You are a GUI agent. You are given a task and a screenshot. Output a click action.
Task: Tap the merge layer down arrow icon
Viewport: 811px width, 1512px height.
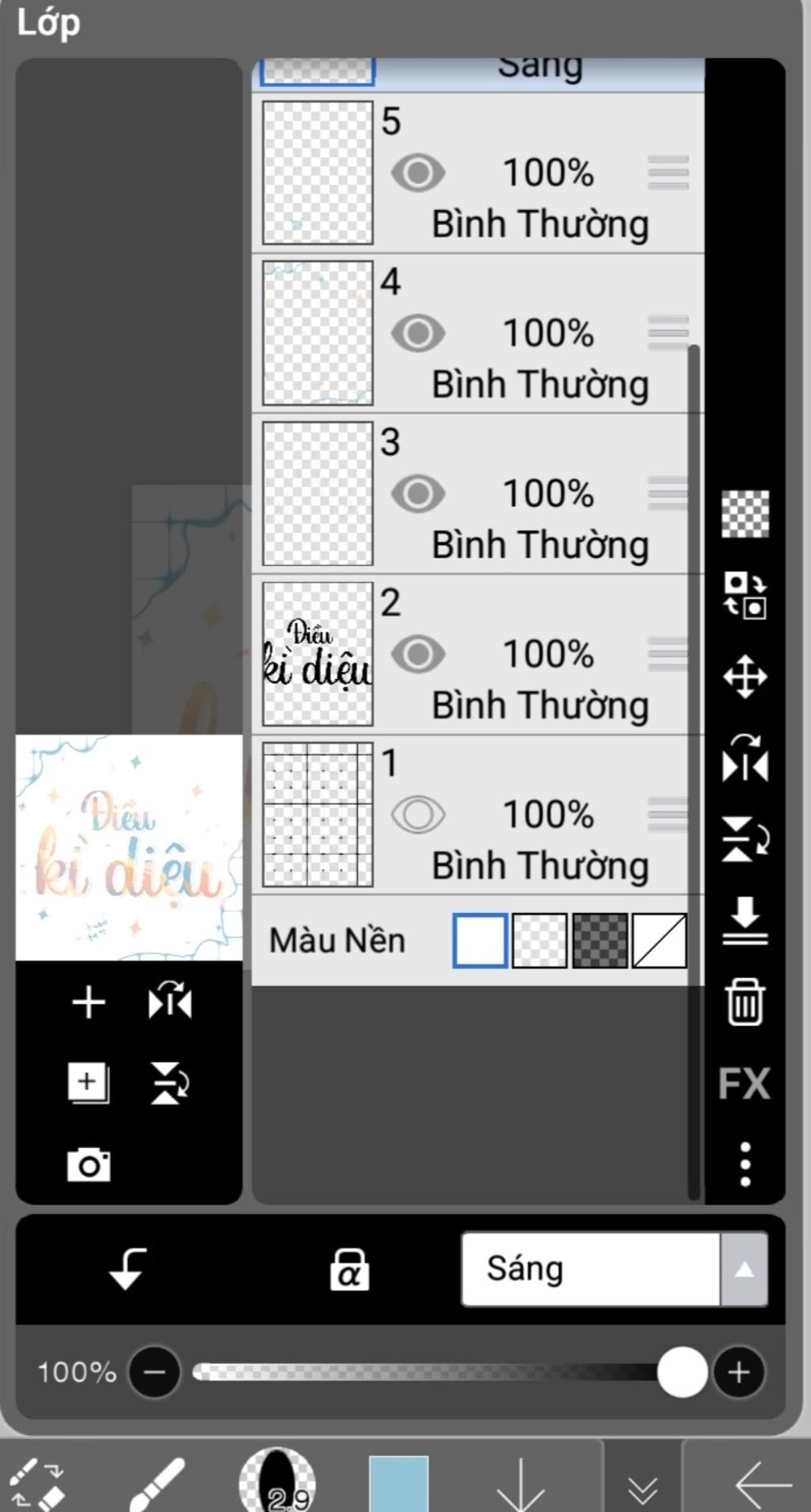744,920
